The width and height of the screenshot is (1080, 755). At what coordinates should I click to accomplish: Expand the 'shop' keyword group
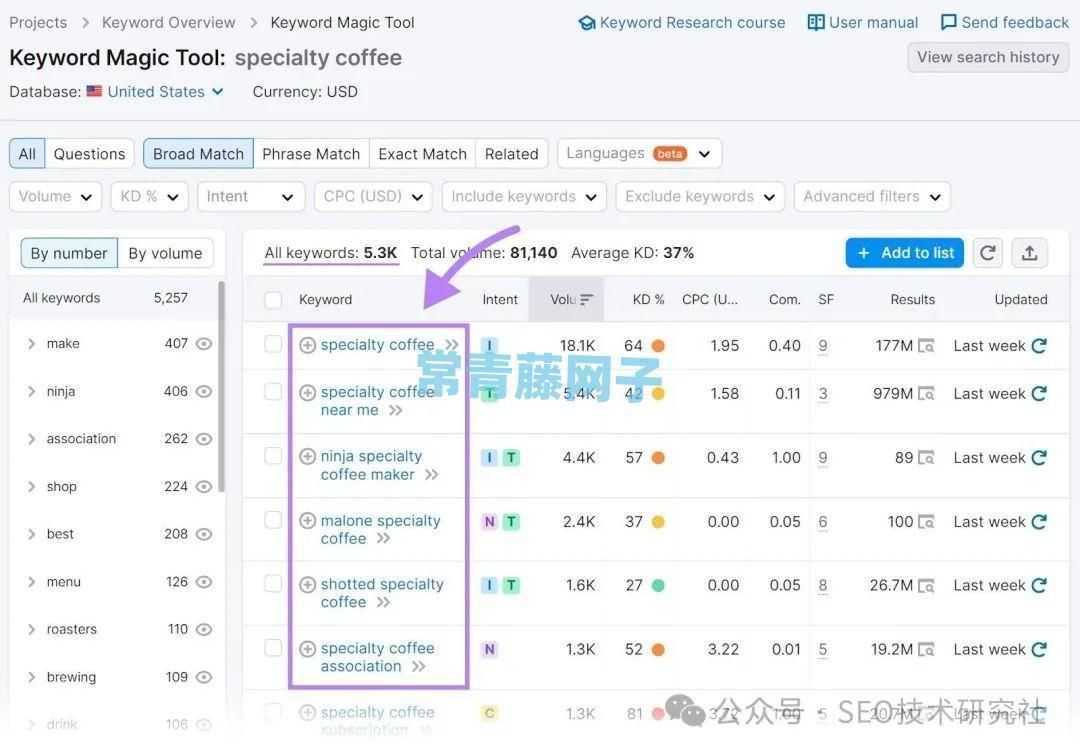tap(31, 487)
